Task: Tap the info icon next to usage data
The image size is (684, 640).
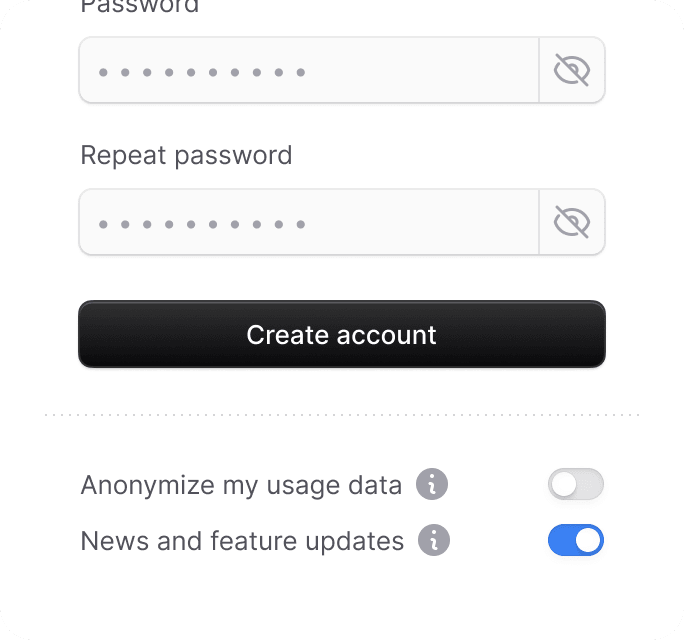Action: tap(432, 484)
